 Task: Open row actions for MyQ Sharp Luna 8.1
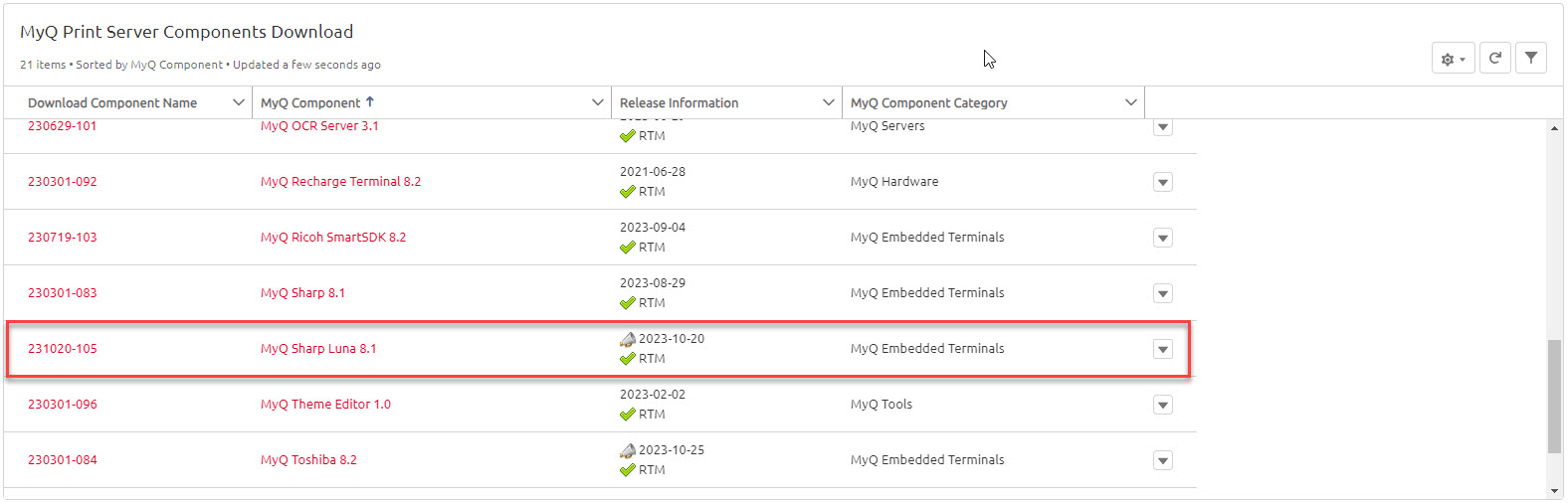coord(1162,349)
